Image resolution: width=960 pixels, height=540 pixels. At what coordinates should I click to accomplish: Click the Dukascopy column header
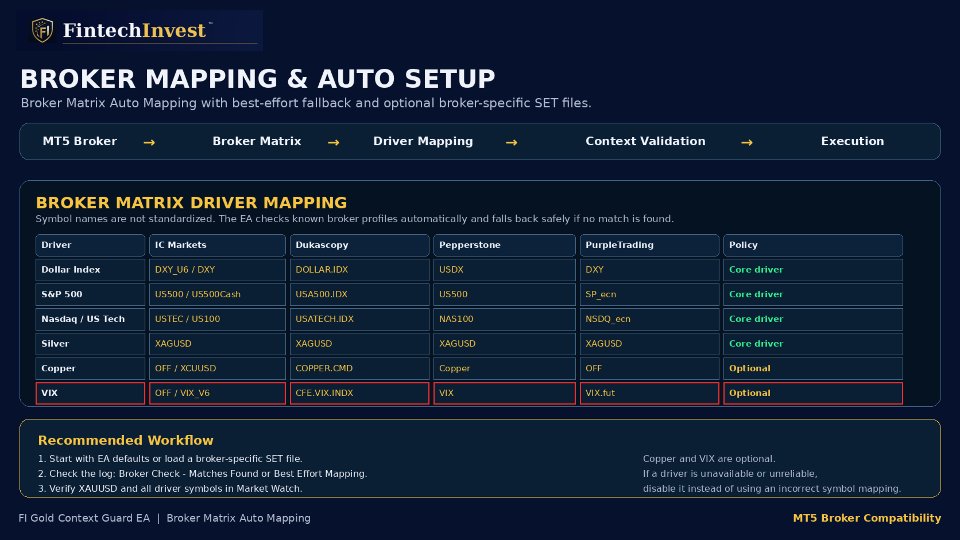tap(359, 245)
